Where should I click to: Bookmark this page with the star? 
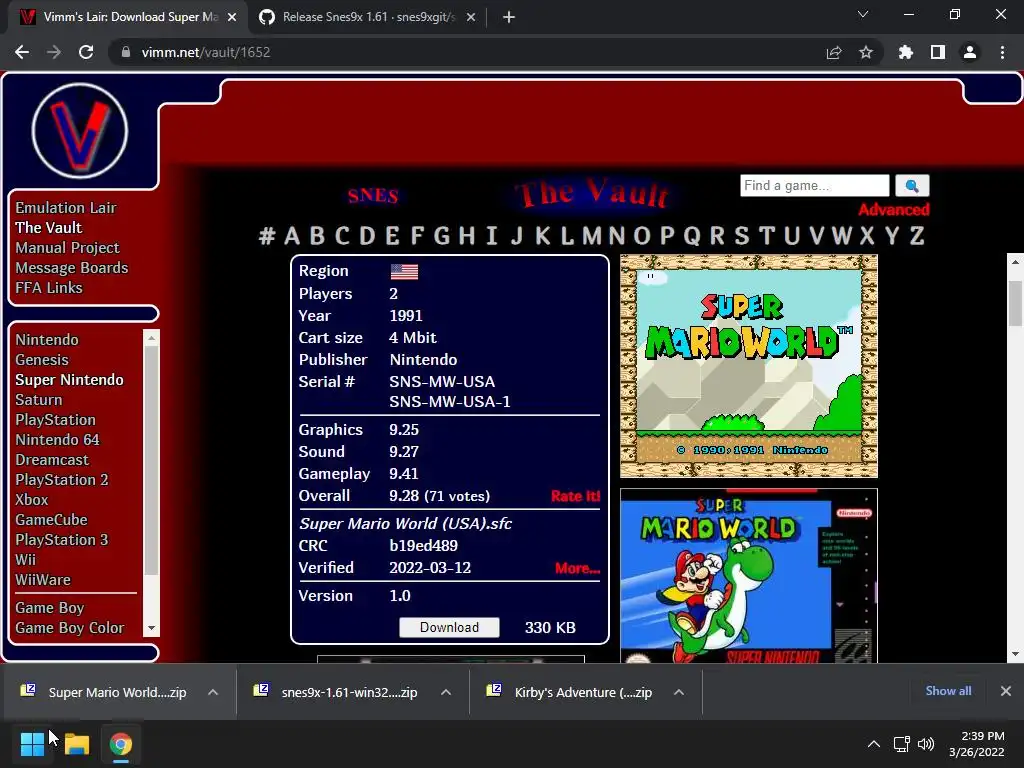tap(866, 52)
